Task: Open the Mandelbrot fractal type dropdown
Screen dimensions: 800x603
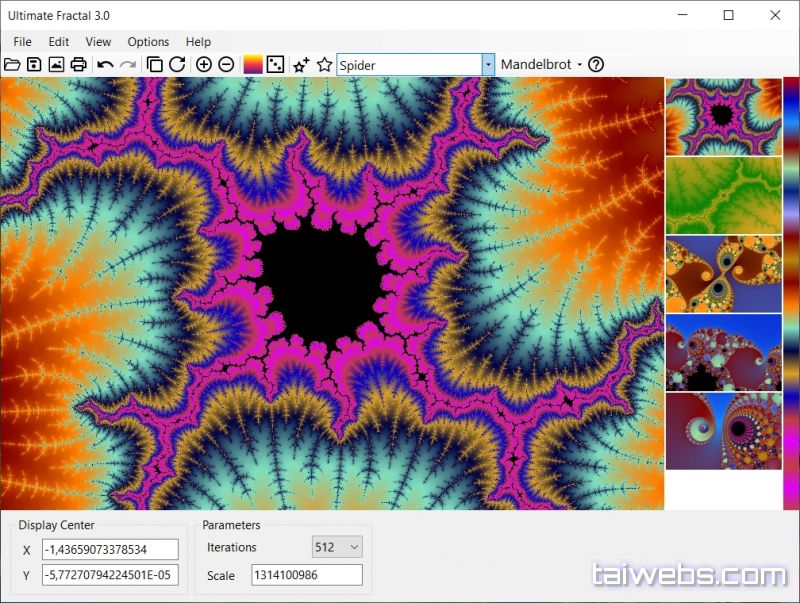Action: click(541, 65)
